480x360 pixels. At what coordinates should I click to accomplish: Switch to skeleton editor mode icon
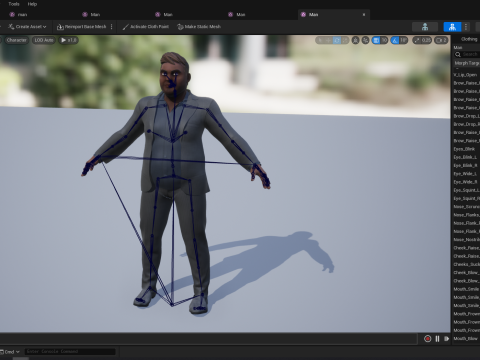tap(425, 27)
